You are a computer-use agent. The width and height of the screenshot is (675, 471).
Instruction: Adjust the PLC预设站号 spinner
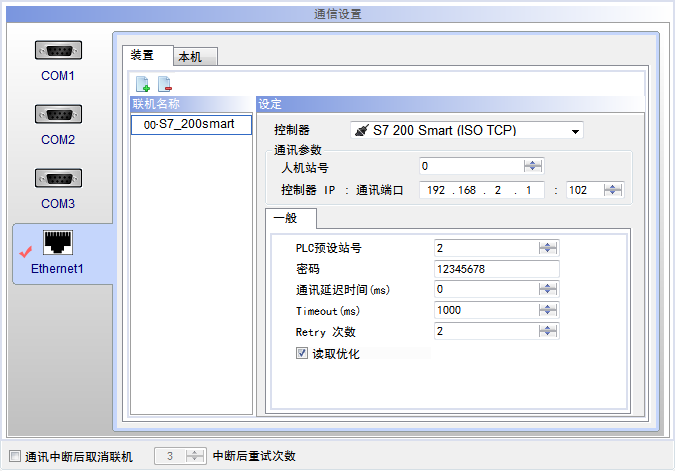(x=548, y=248)
